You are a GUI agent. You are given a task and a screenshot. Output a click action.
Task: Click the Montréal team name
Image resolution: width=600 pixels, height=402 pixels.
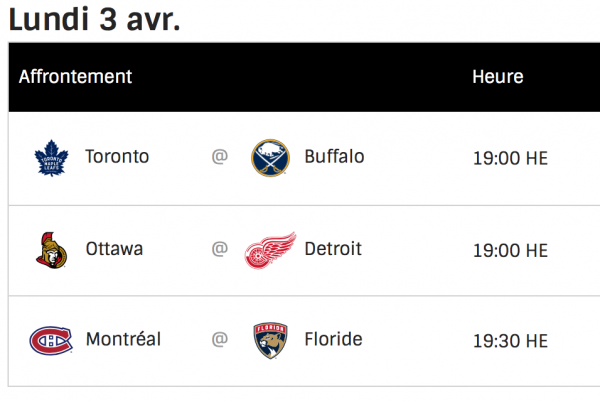click(x=124, y=340)
